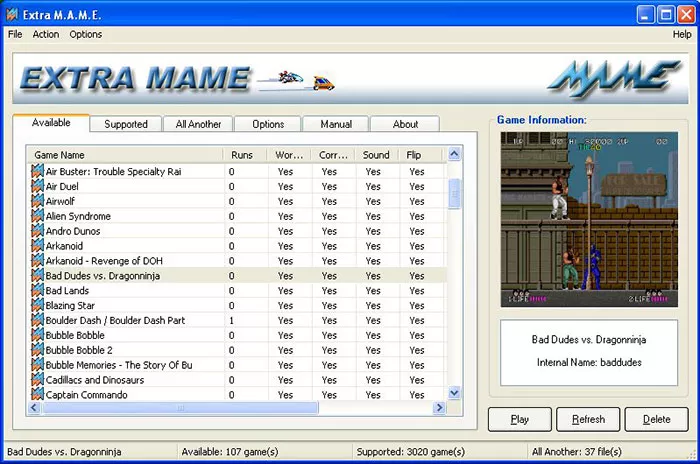700x464 pixels.
Task: Click the icon next to Captain Commando
Action: 38,395
